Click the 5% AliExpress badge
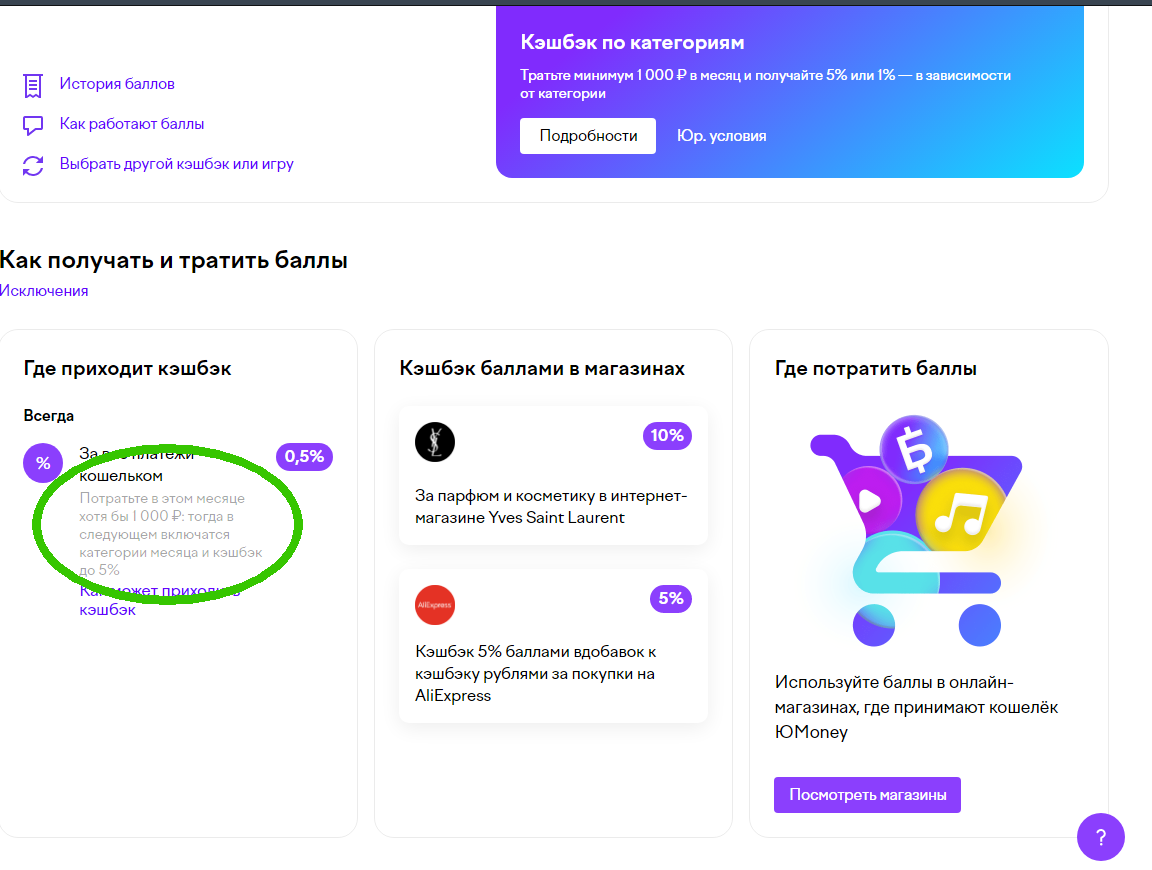Screen dimensions: 1152x870 pos(671,599)
